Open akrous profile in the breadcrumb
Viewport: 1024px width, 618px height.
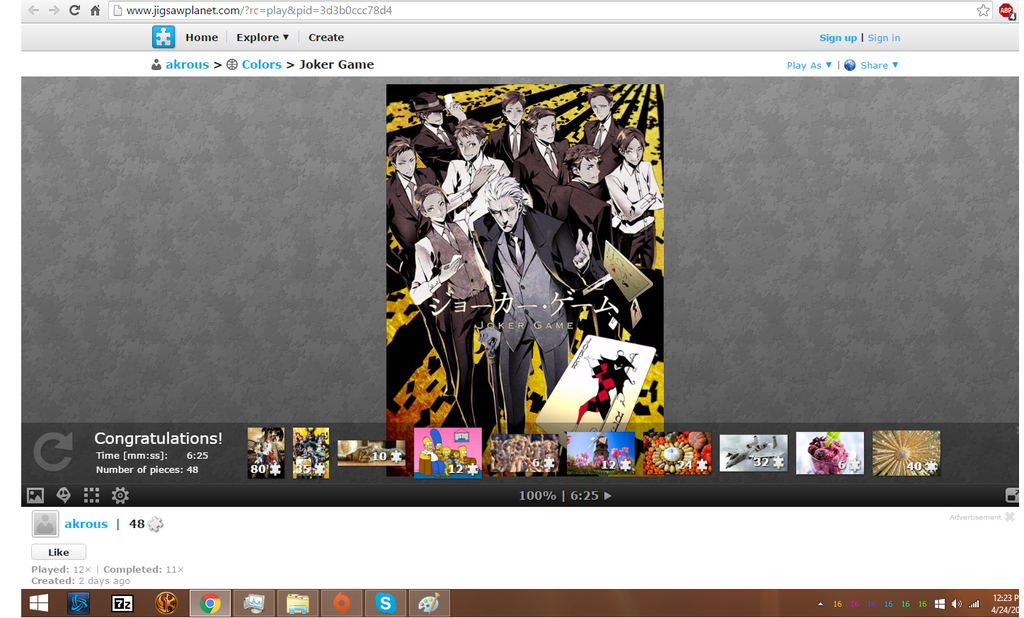click(187, 65)
